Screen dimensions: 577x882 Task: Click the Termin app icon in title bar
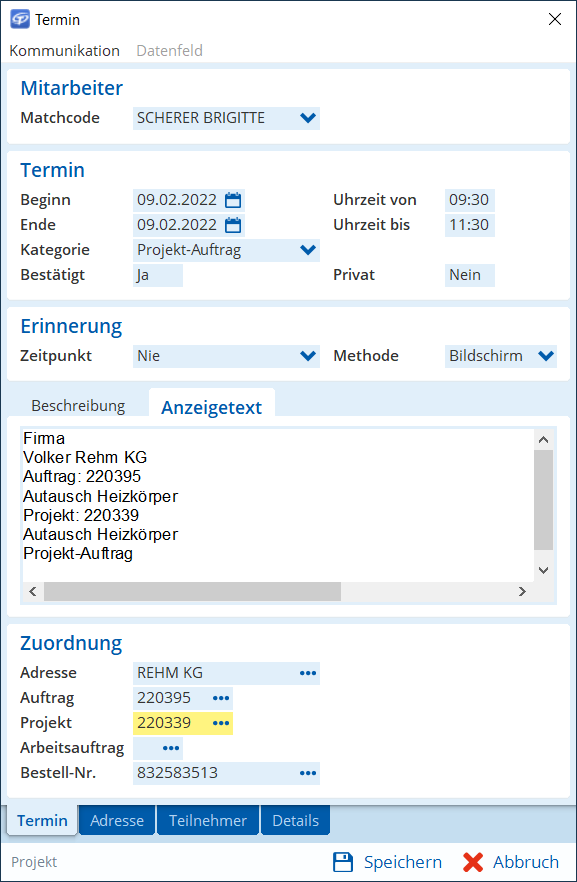pyautogui.click(x=20, y=19)
